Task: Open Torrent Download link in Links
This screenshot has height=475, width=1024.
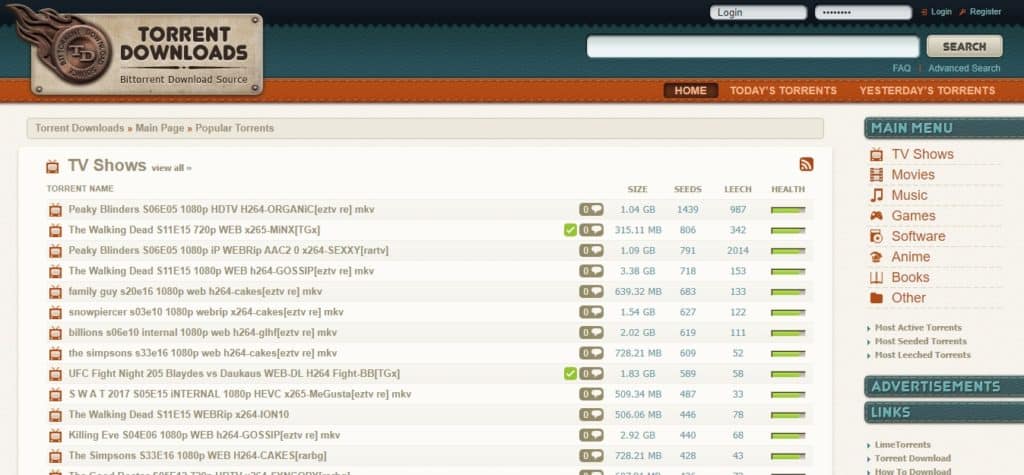Action: click(912, 459)
